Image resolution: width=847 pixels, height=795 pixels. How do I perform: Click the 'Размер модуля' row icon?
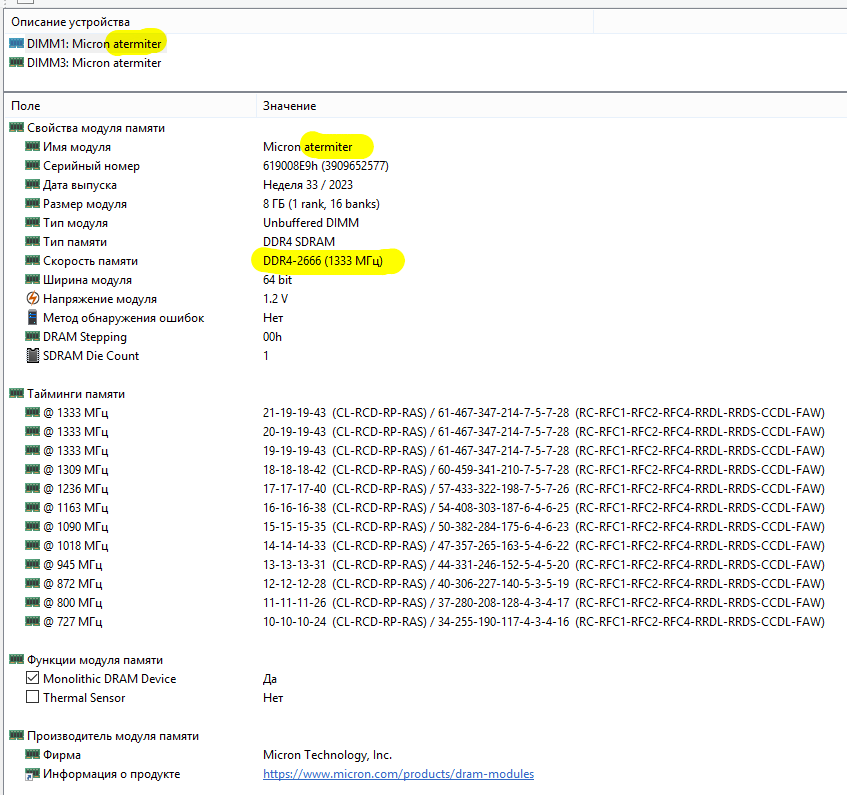click(x=32, y=203)
